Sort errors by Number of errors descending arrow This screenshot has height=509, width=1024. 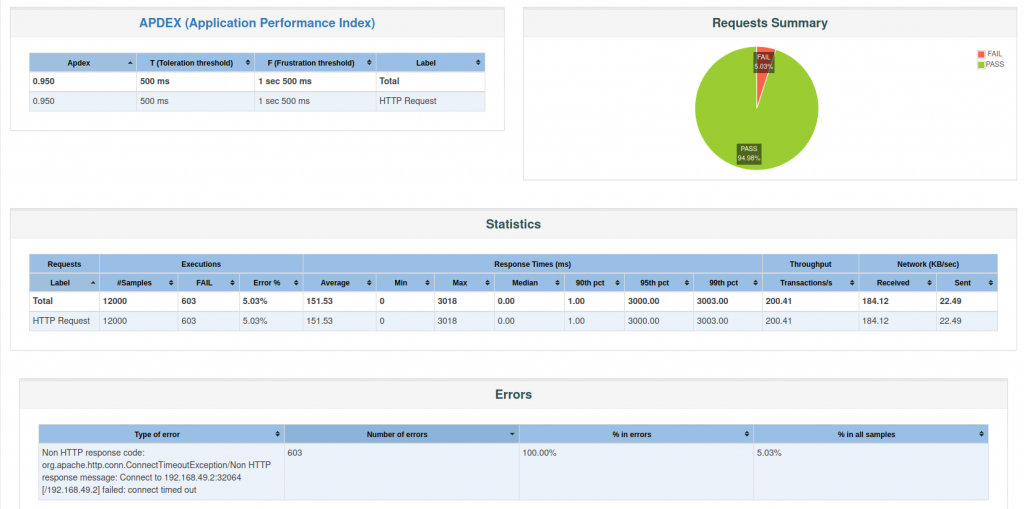point(512,434)
